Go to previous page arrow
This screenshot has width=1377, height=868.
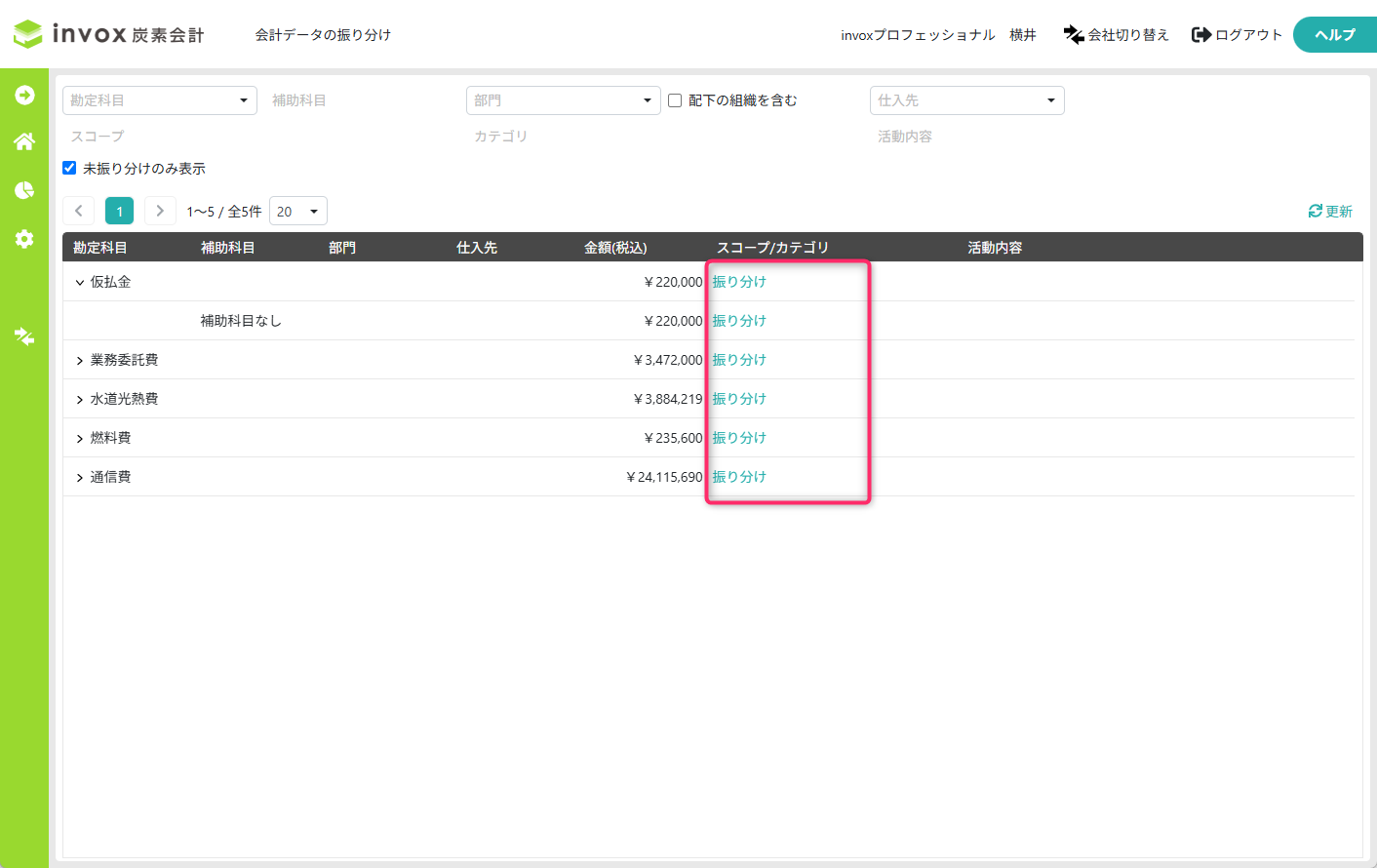pyautogui.click(x=79, y=211)
